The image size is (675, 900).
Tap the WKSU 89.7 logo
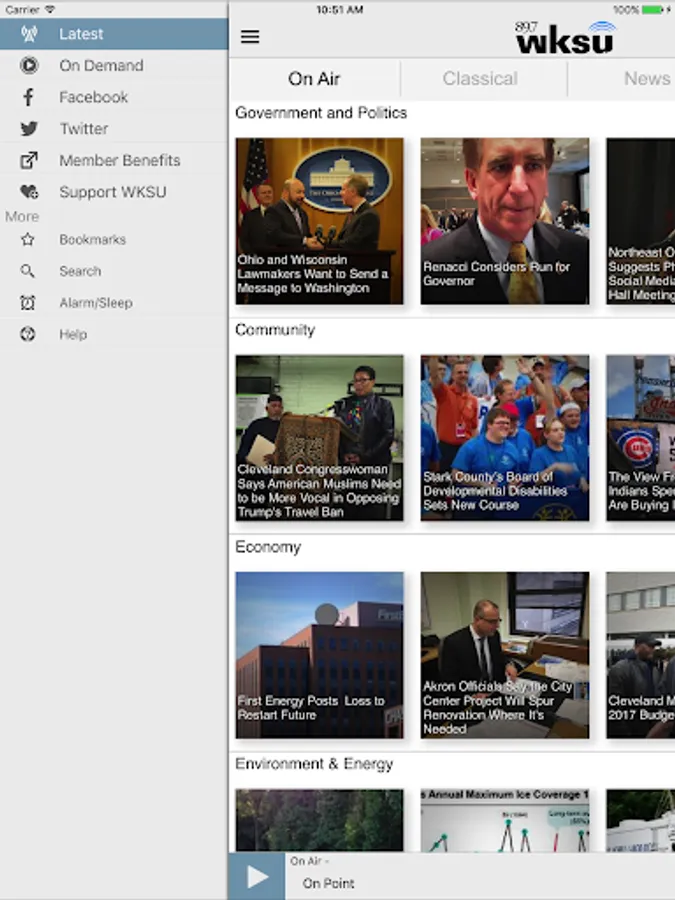[565, 37]
